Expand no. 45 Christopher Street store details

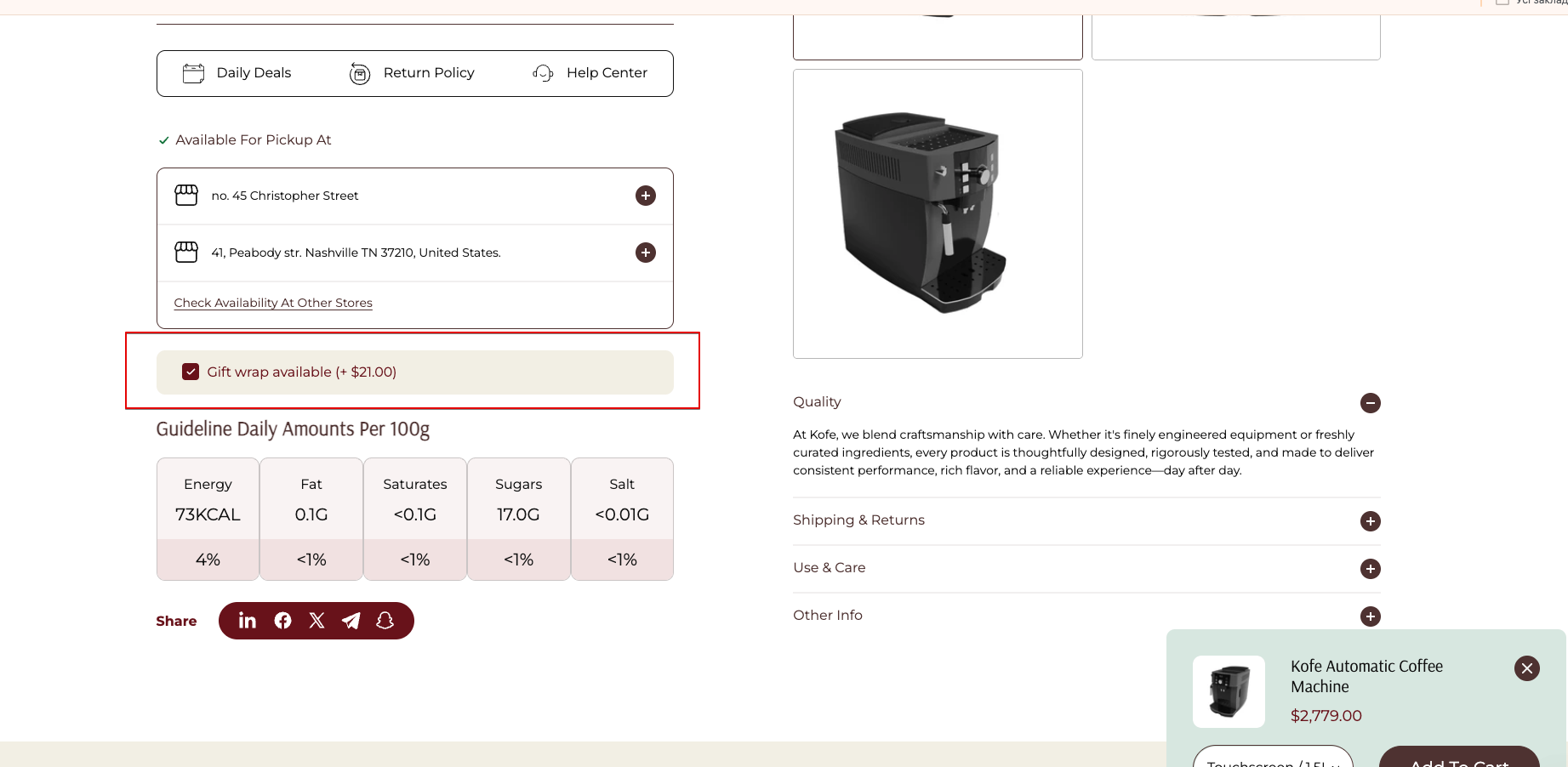click(x=646, y=196)
